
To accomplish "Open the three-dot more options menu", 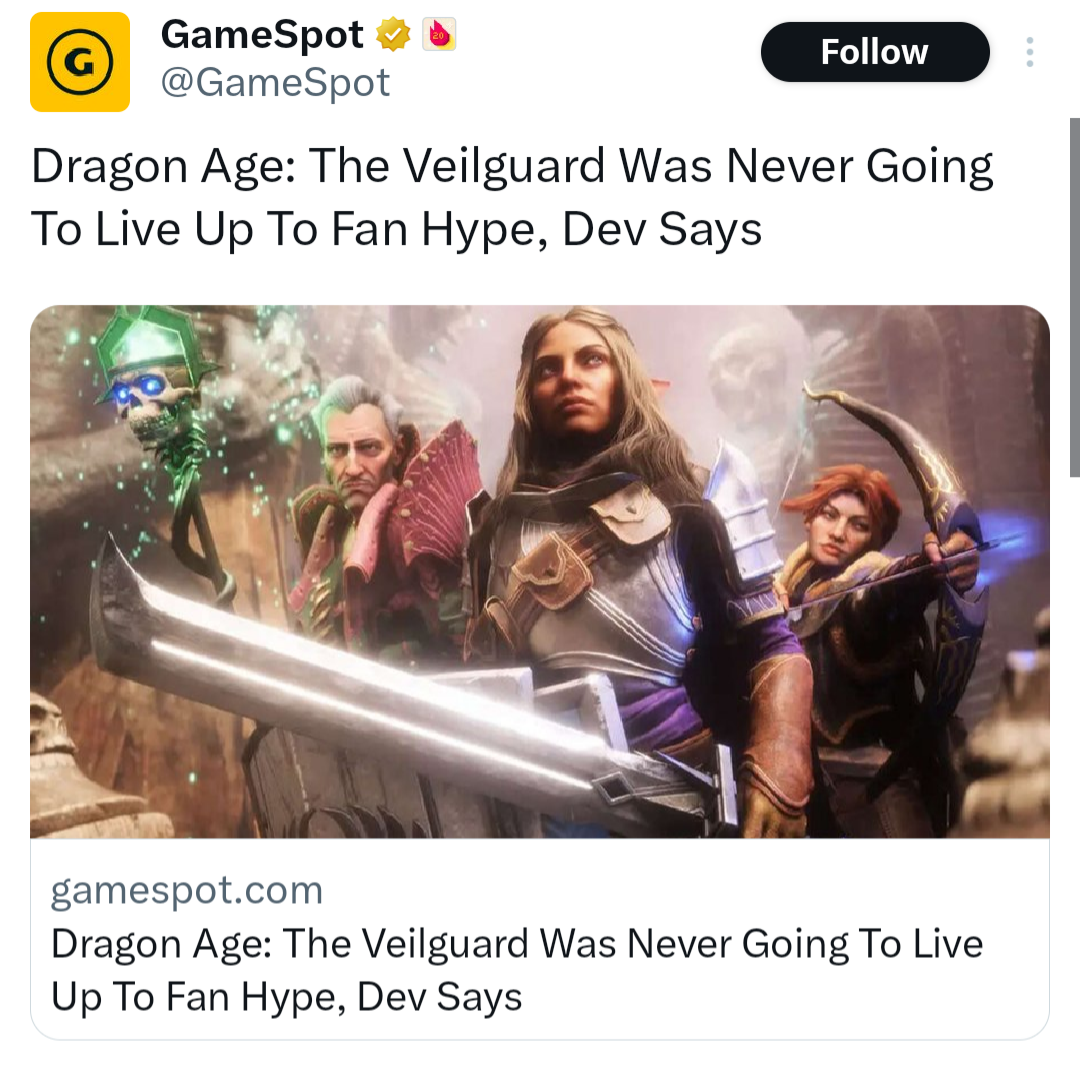I will pos(1029,52).
